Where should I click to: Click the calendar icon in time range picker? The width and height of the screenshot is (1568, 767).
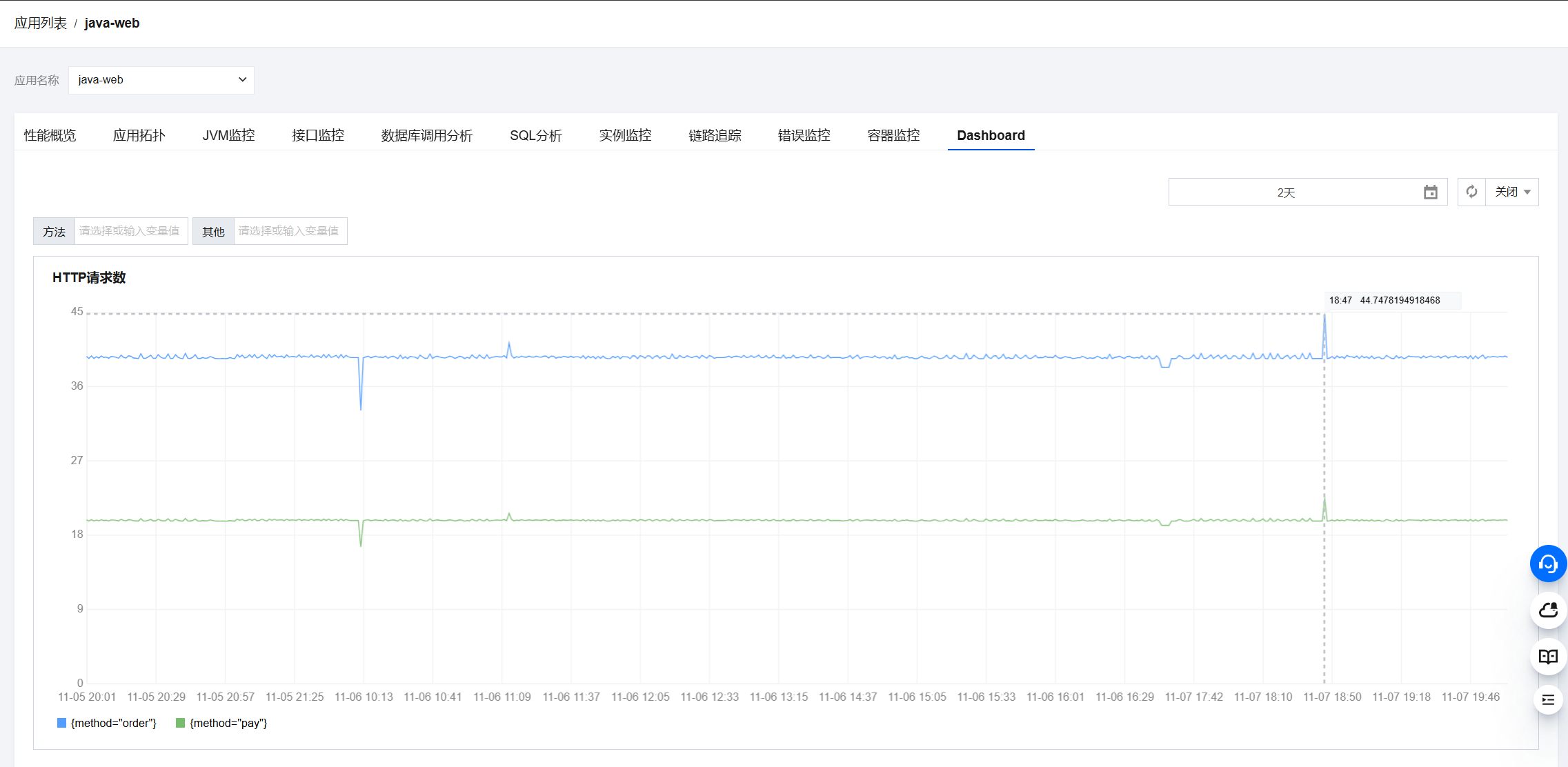1430,192
